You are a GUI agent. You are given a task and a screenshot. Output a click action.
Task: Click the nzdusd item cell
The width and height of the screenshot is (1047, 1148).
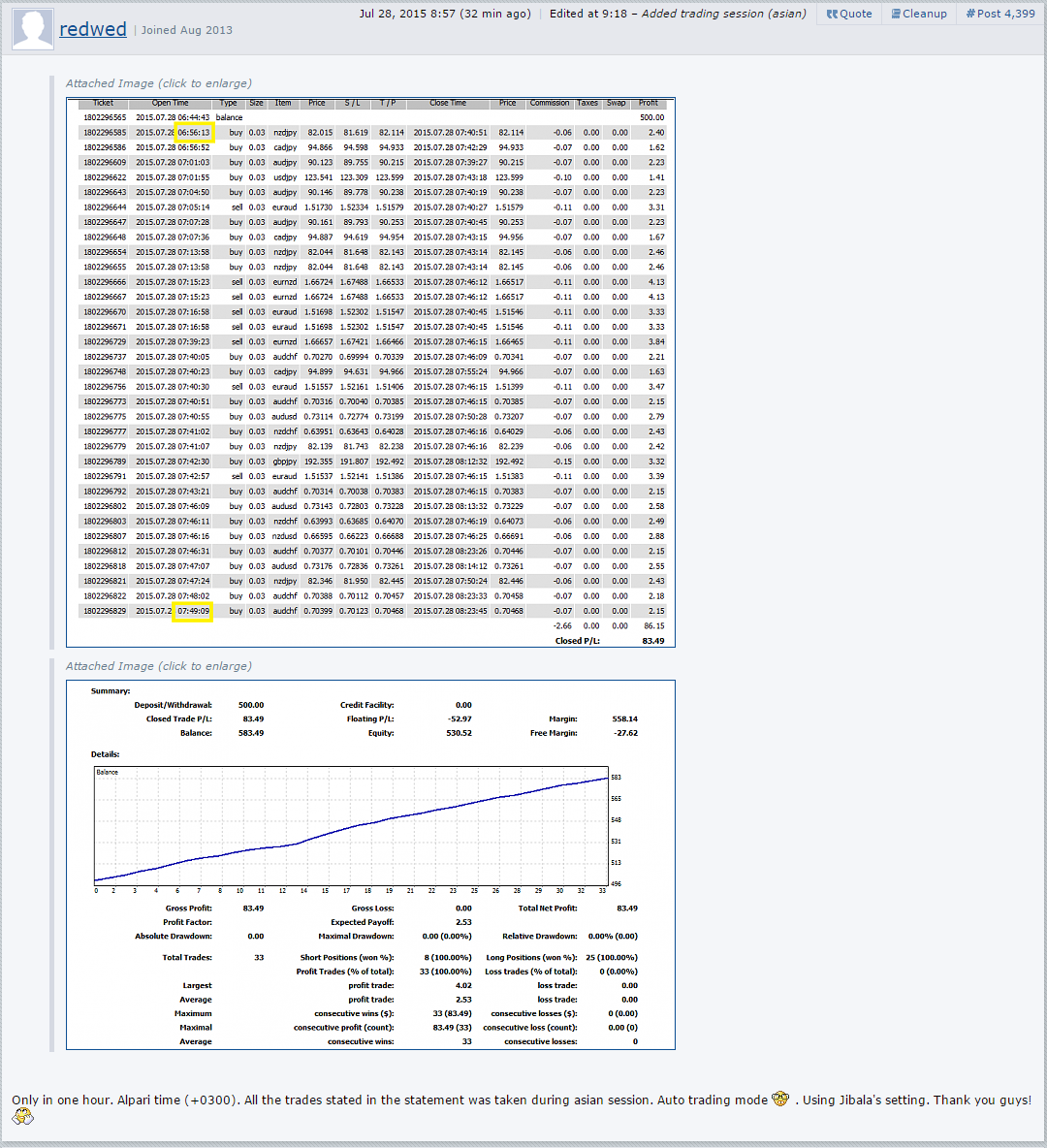tap(285, 536)
